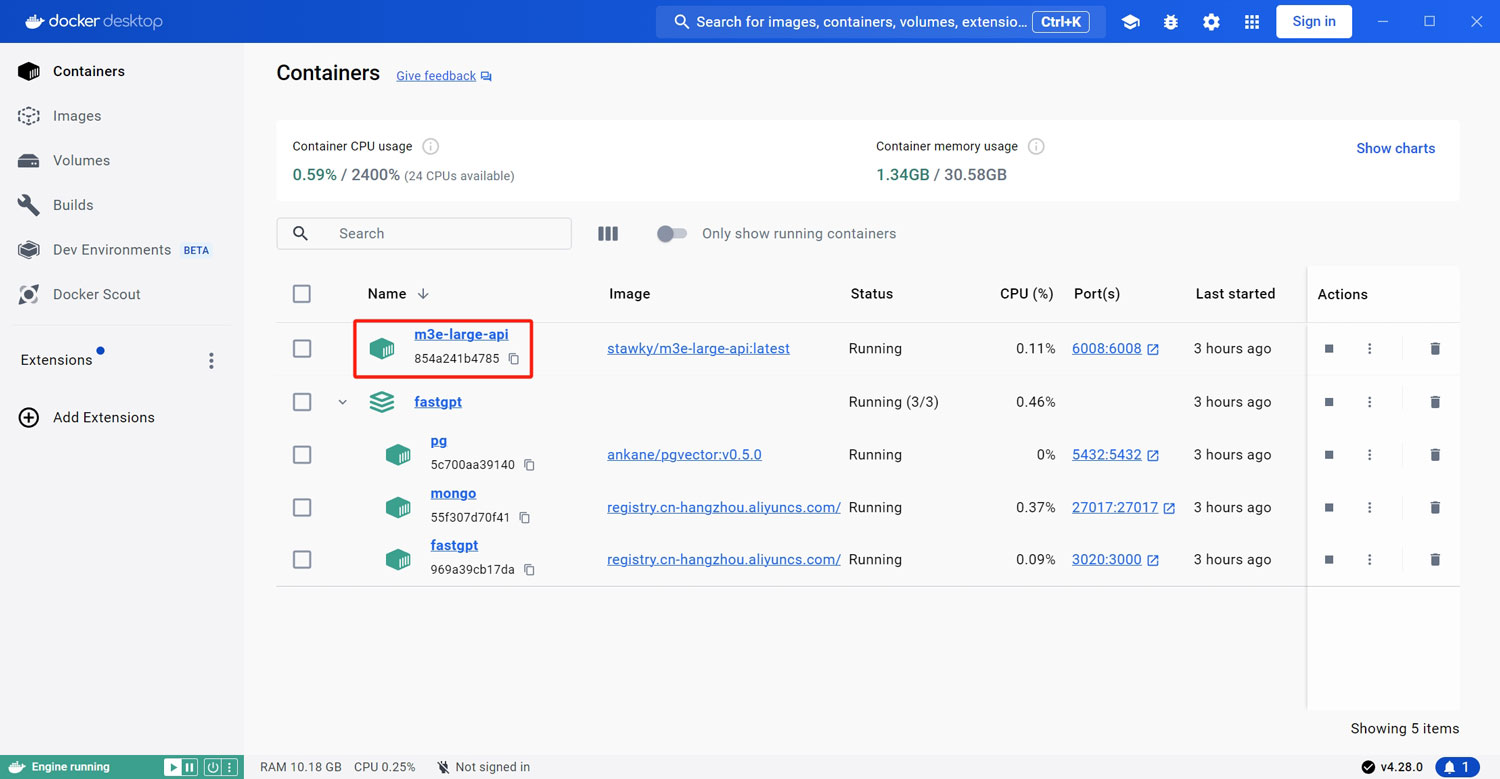This screenshot has height=779, width=1500.
Task: Open the Learning center graduation cap icon
Action: click(x=1130, y=22)
